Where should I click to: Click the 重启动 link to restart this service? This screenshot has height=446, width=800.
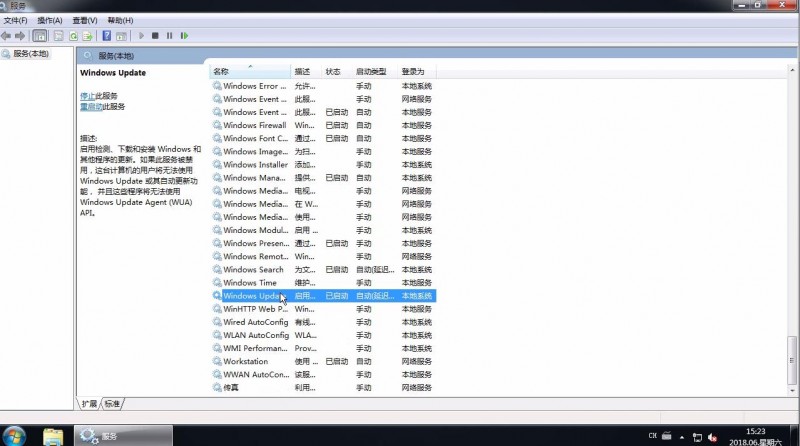pyautogui.click(x=91, y=107)
